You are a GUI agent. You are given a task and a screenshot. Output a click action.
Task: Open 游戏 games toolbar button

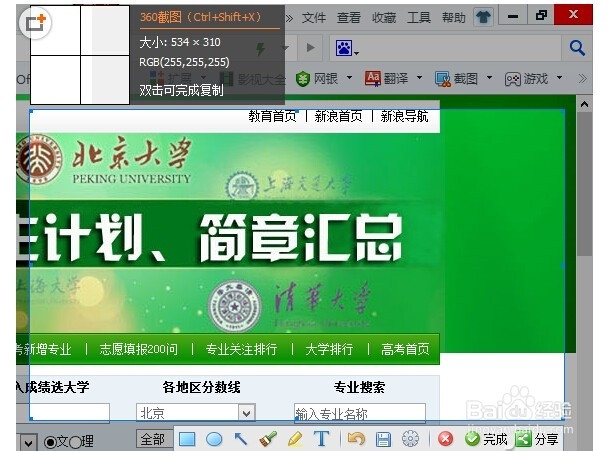coord(527,79)
